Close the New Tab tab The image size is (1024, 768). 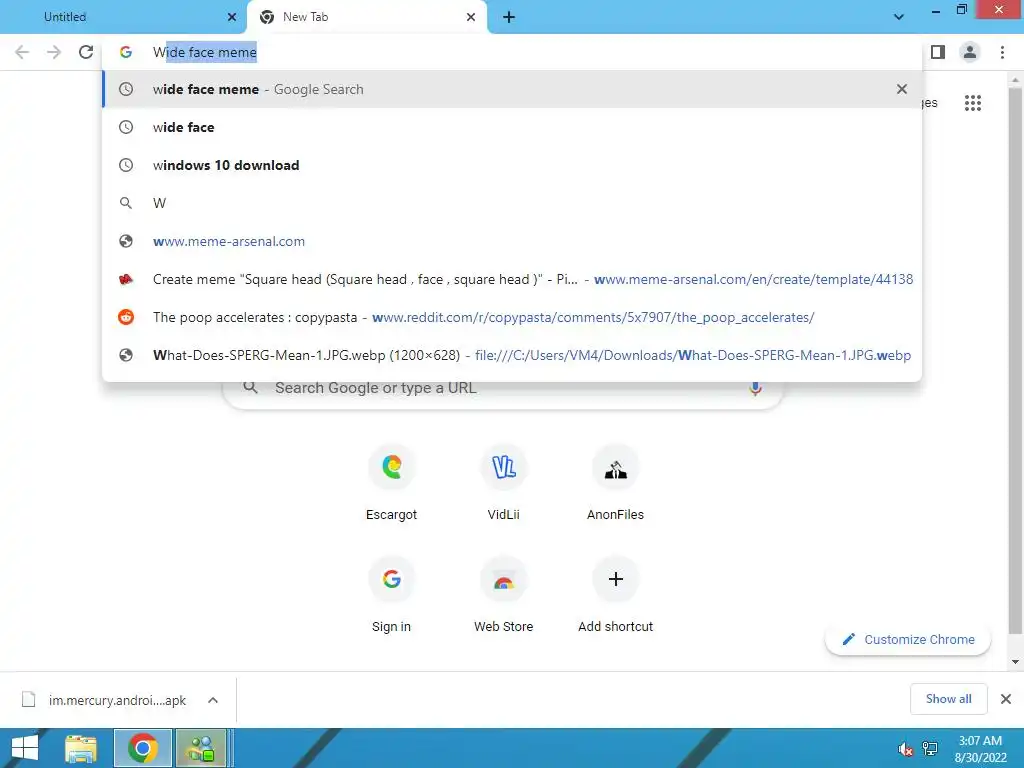pyautogui.click(x=471, y=17)
